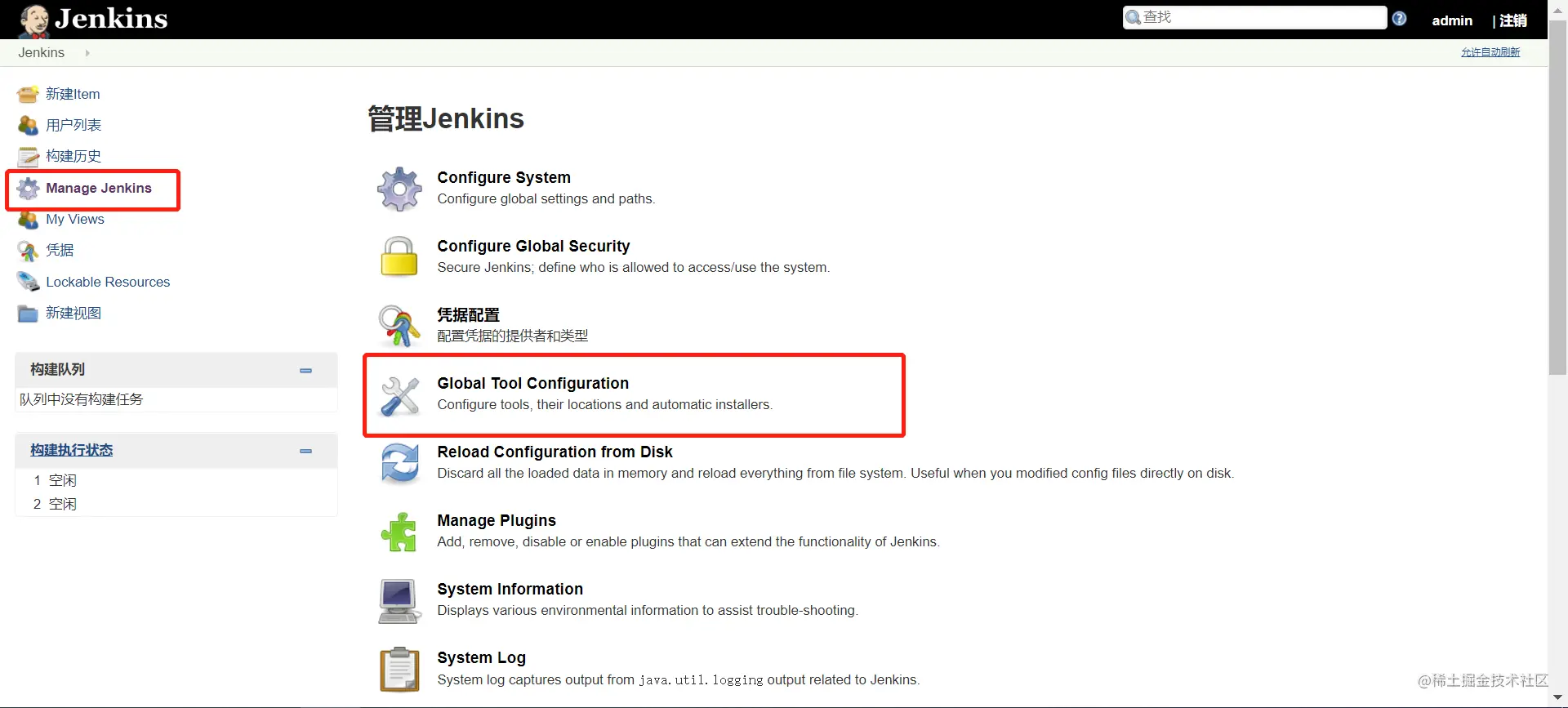Click the Configure System gear icon
The height and width of the screenshot is (708, 1568).
point(399,189)
